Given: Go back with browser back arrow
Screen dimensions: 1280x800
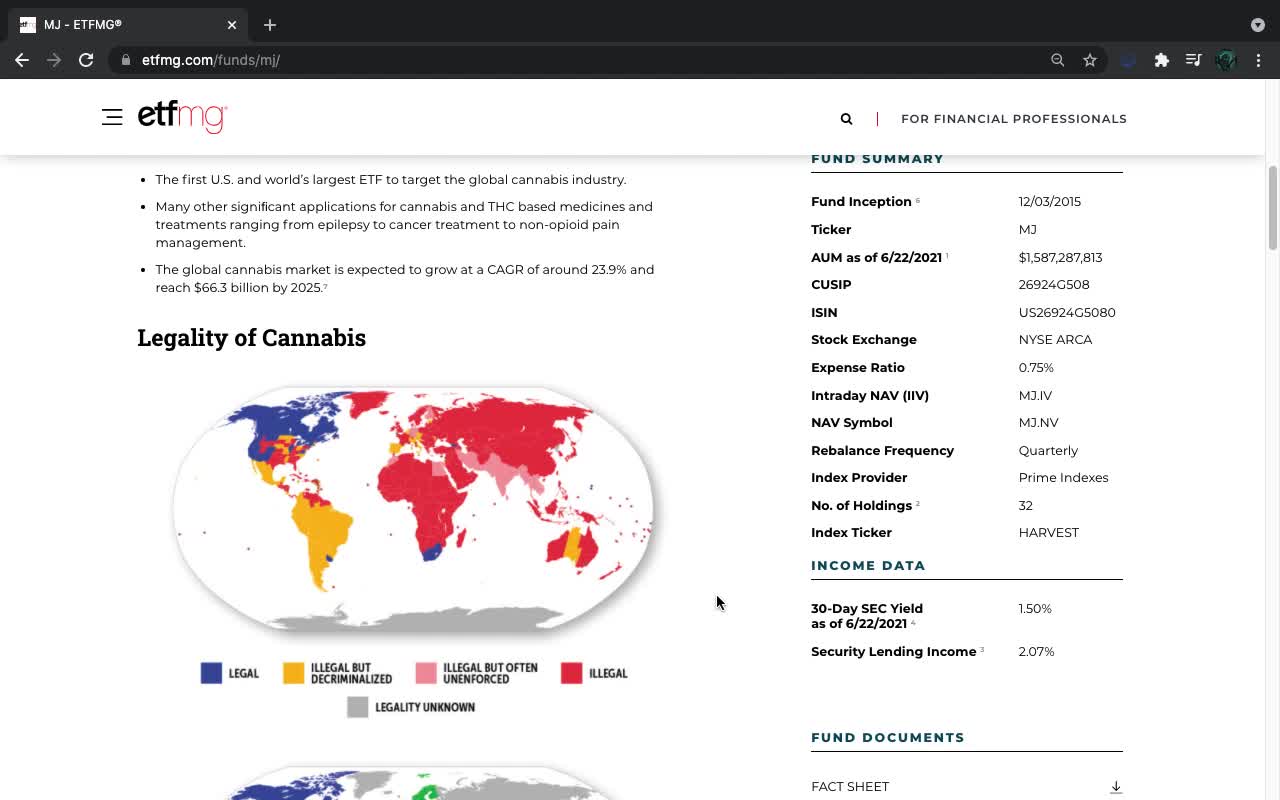Looking at the screenshot, I should [22, 60].
